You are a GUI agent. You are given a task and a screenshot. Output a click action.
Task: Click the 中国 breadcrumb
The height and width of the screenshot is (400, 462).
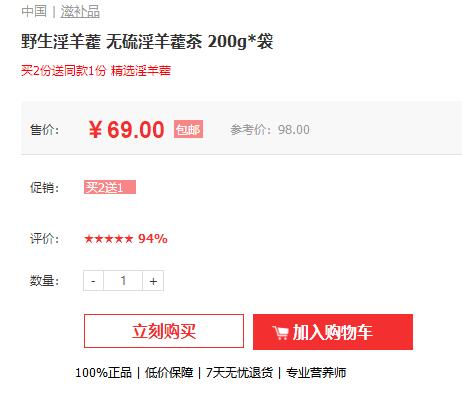[x=34, y=11]
